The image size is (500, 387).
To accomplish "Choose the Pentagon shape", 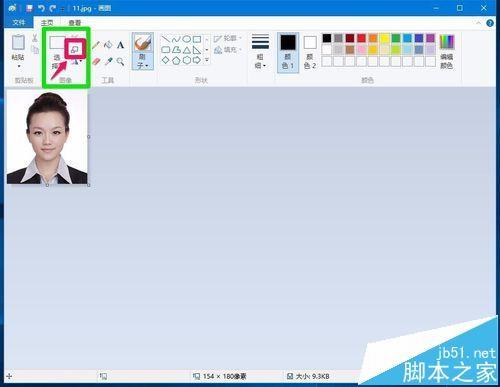I will click(176, 60).
